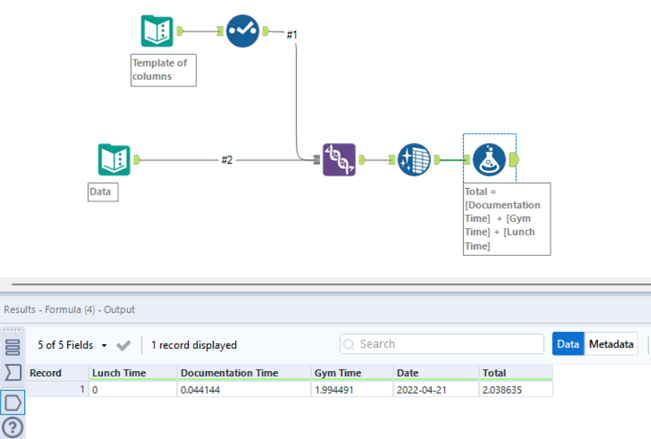Select the Lunch Time cell with 0
The width and height of the screenshot is (651, 439).
133,390
